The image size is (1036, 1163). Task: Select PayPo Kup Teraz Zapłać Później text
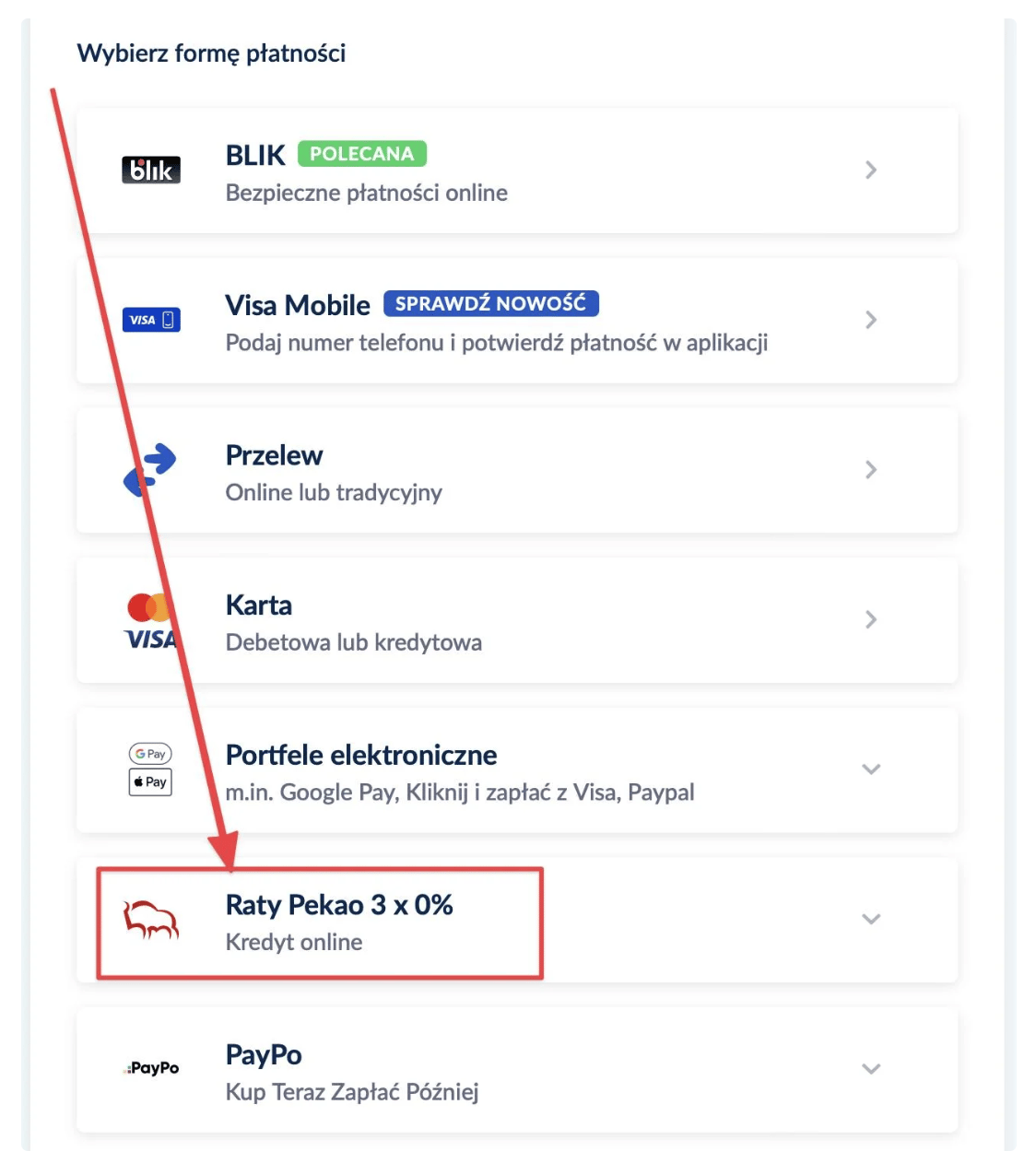352,1092
